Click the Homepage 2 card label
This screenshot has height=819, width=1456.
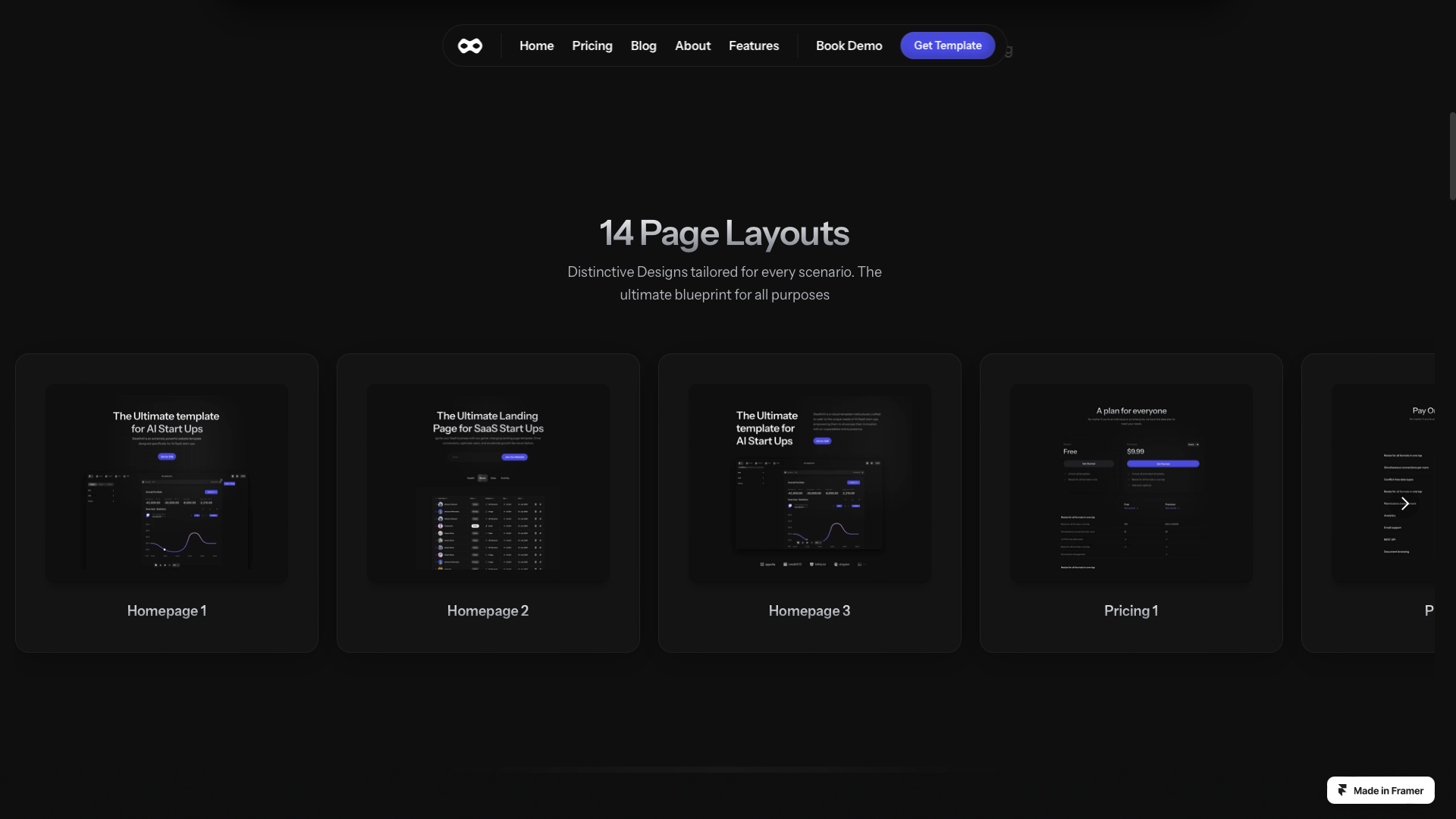point(488,610)
